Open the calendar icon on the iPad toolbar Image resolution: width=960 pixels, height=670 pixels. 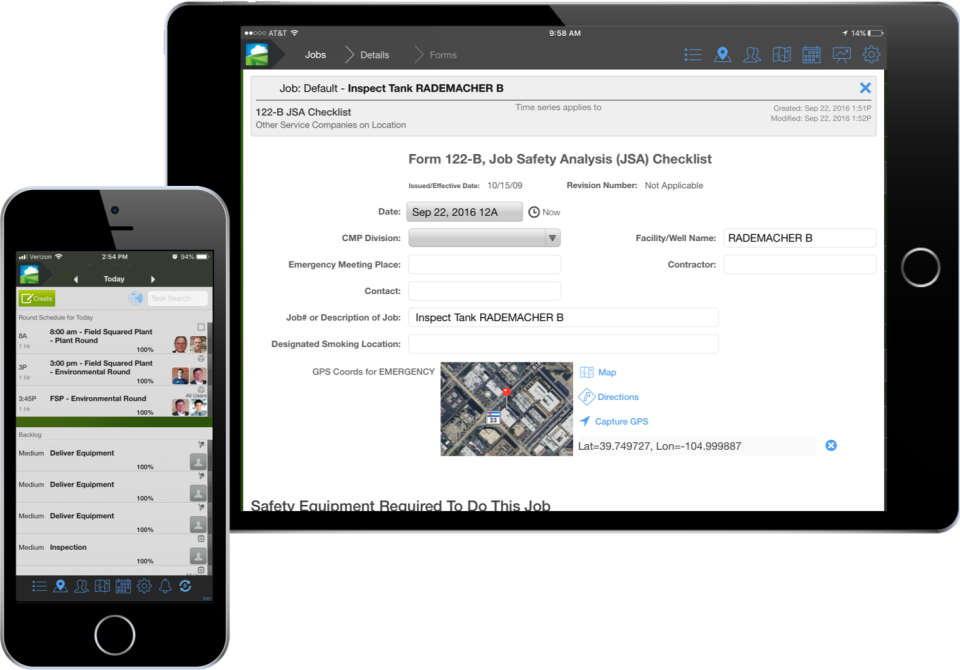(x=812, y=54)
